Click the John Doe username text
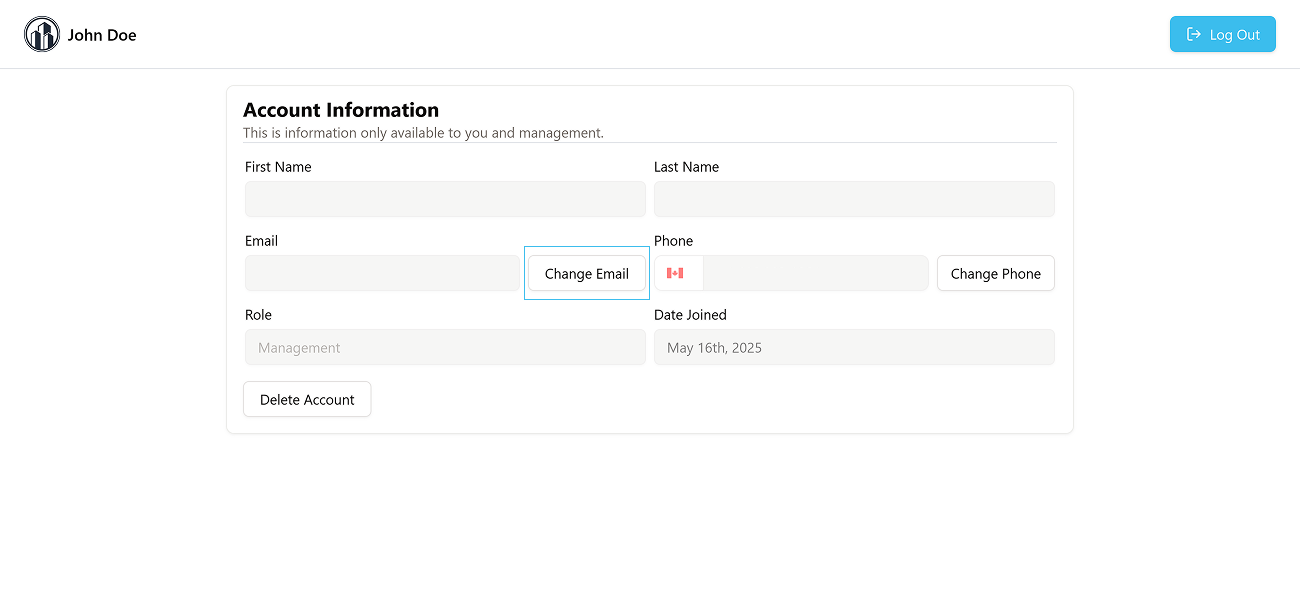 102,35
